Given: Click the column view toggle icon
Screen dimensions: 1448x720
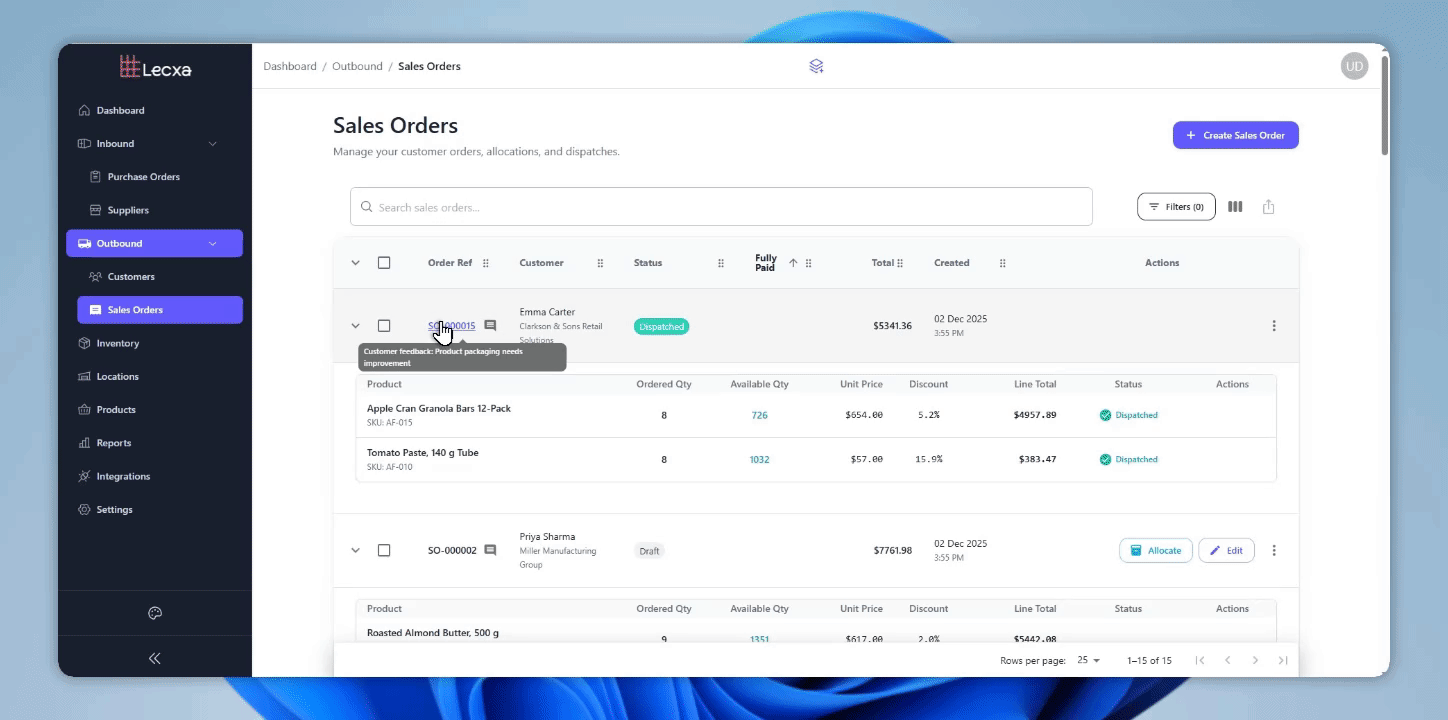Looking at the screenshot, I should [1235, 207].
